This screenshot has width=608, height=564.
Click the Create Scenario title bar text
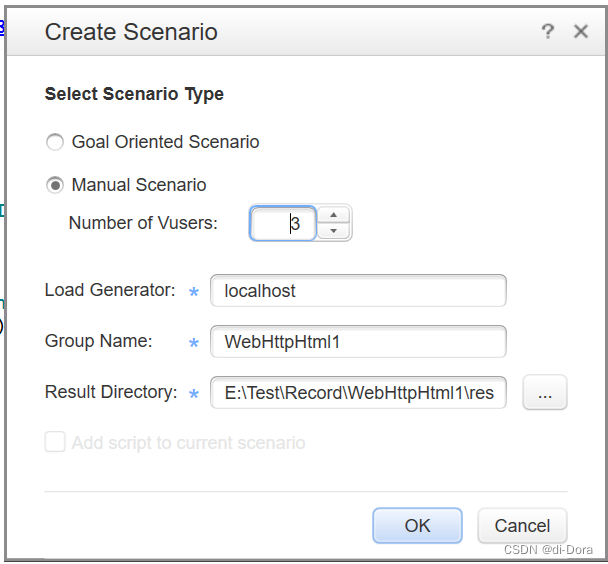[131, 32]
